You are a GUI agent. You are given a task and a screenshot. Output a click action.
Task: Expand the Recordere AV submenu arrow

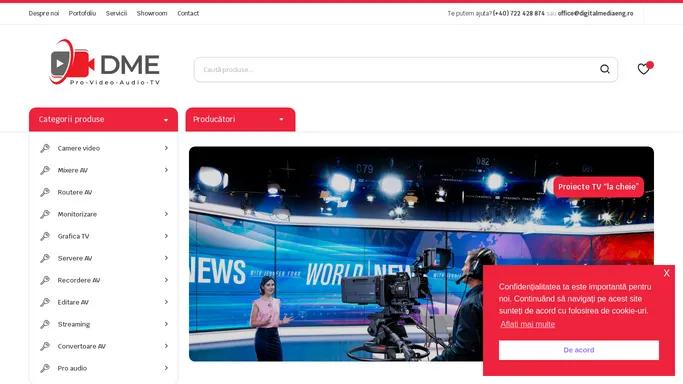click(166, 280)
